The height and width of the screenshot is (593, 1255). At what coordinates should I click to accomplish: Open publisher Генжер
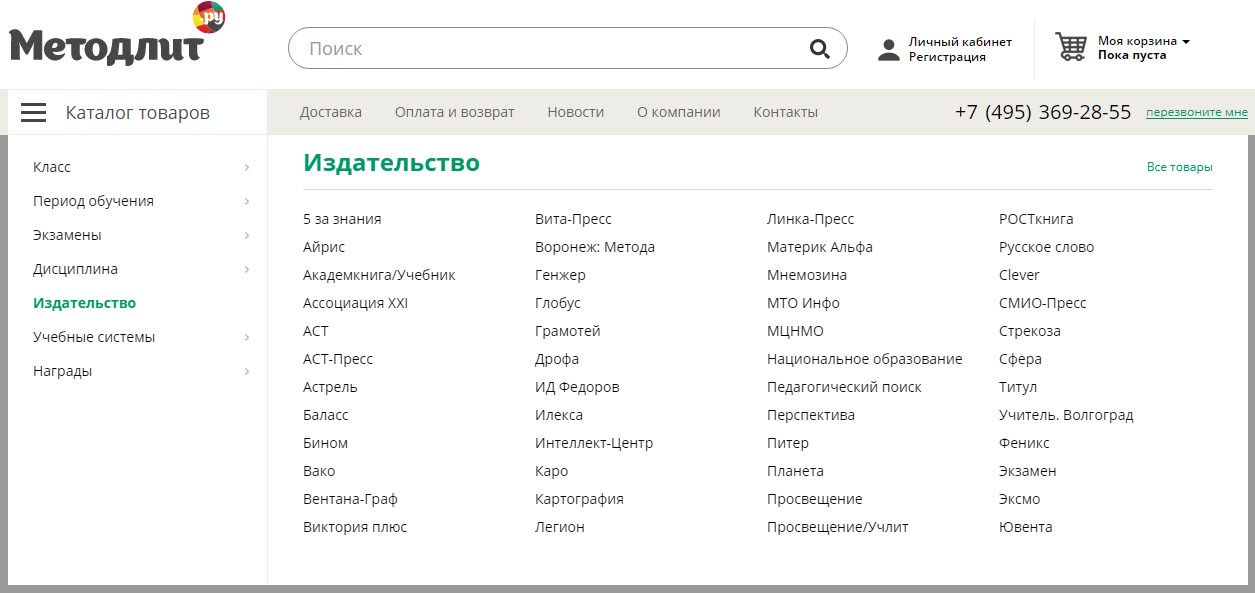560,275
